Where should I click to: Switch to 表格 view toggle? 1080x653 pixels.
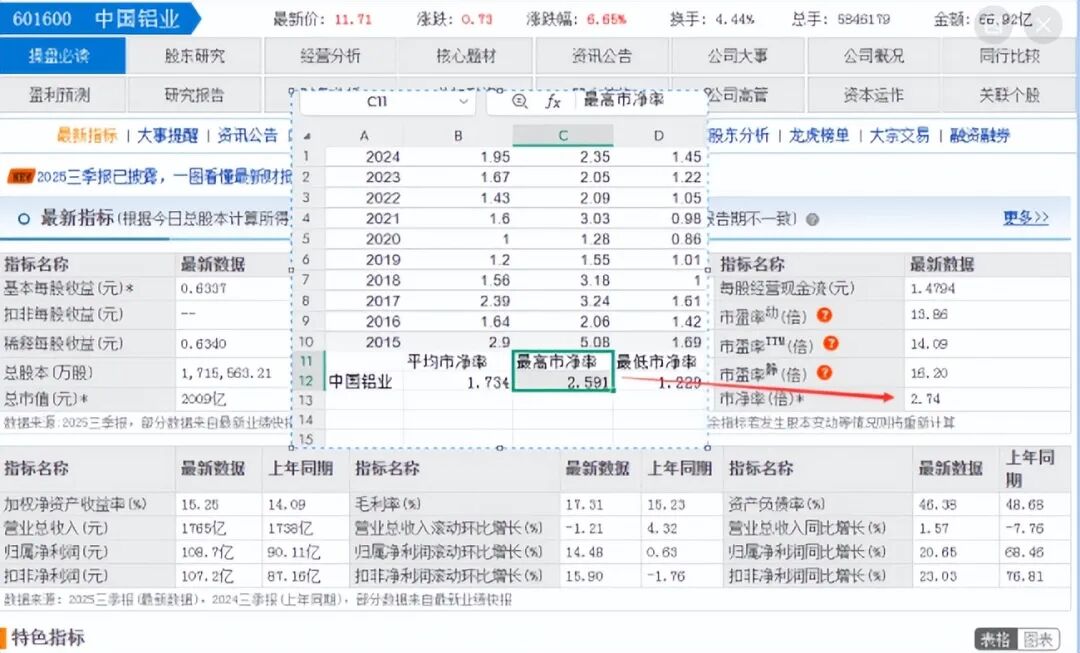(996, 639)
